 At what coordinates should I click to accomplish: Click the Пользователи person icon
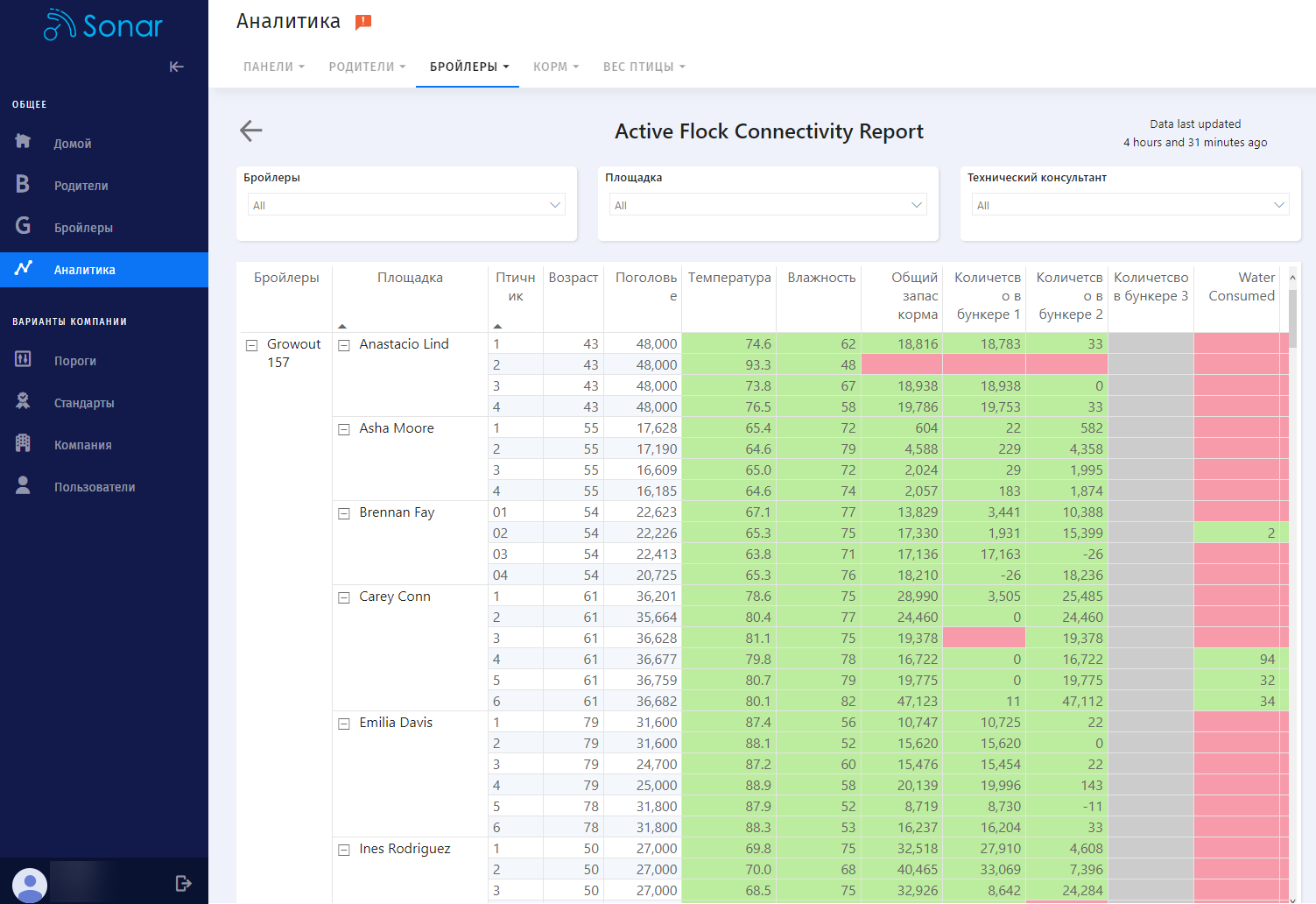click(x=23, y=485)
